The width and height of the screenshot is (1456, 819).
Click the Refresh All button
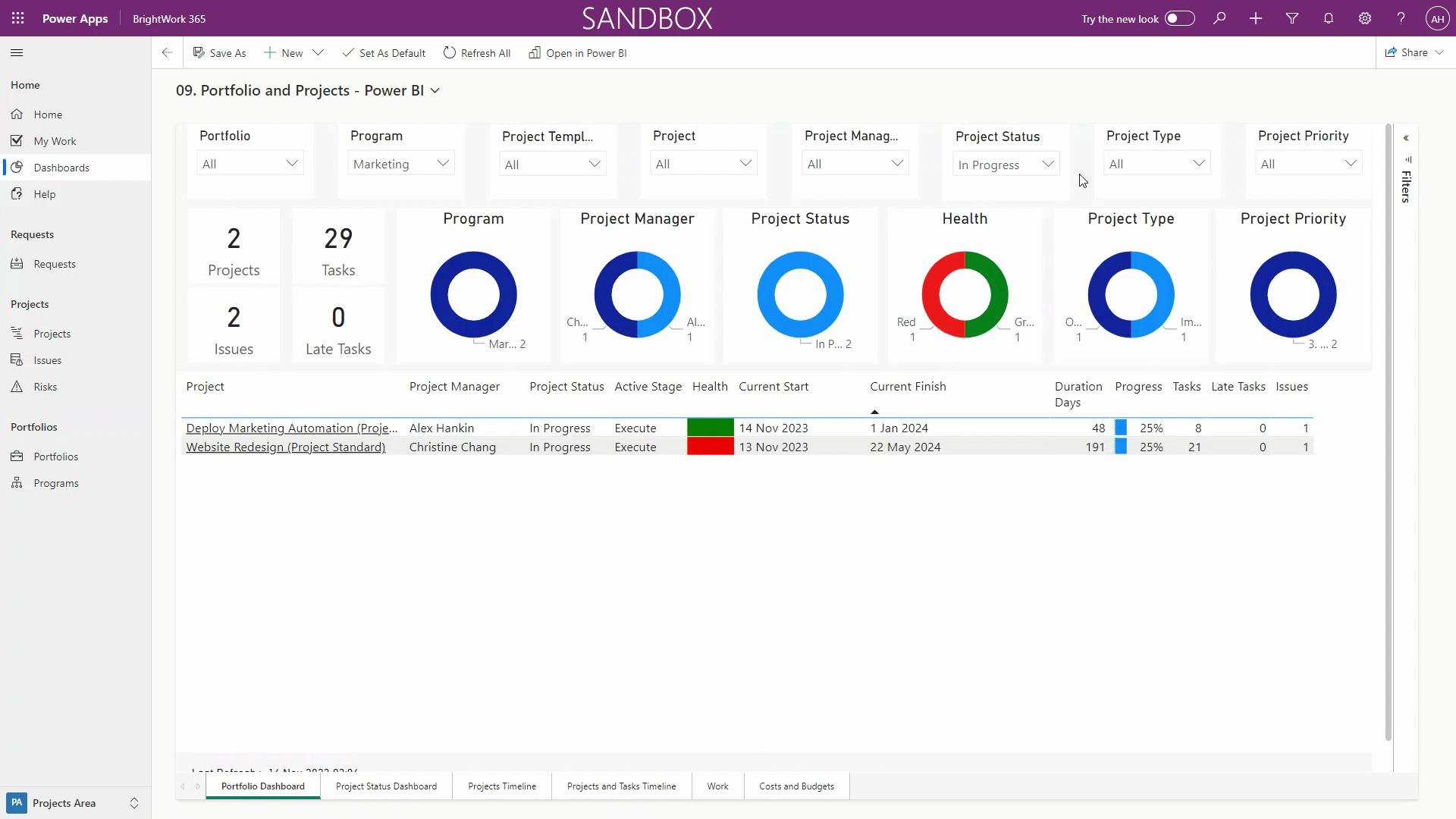click(x=477, y=53)
